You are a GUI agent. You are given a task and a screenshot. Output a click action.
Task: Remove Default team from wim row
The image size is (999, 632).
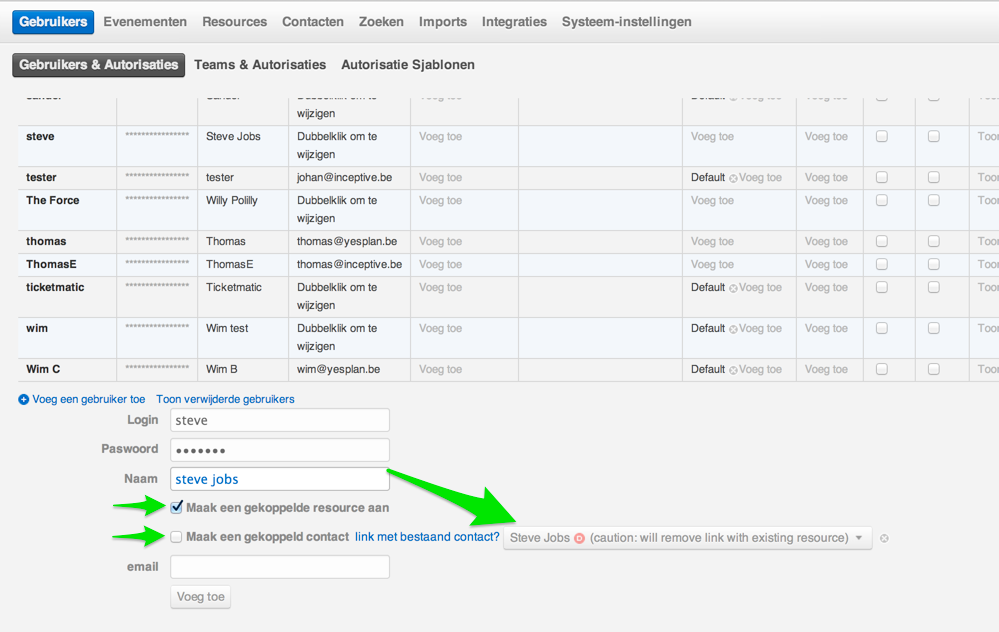click(733, 329)
